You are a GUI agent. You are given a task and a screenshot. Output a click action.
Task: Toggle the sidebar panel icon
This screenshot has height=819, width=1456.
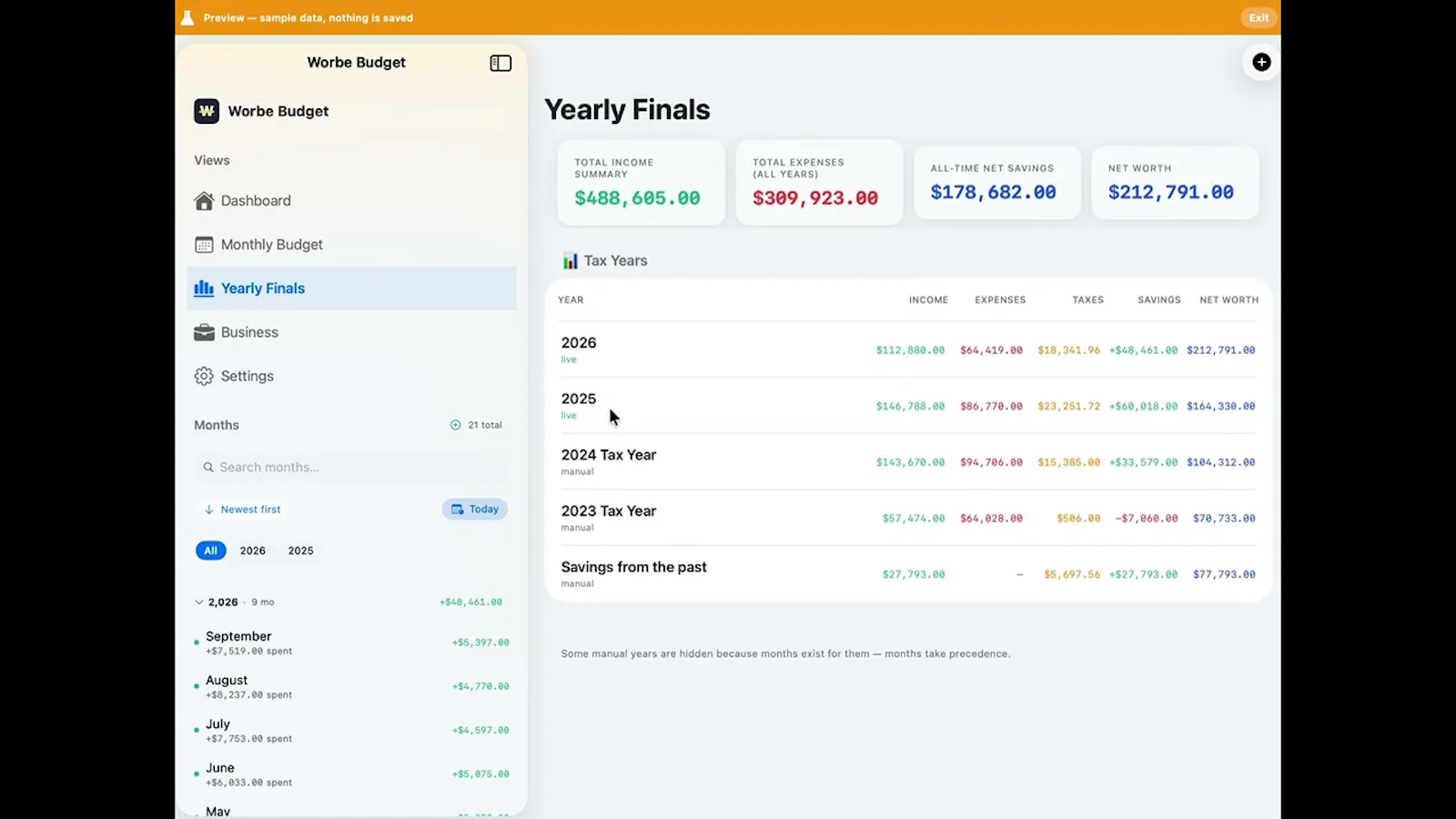500,63
